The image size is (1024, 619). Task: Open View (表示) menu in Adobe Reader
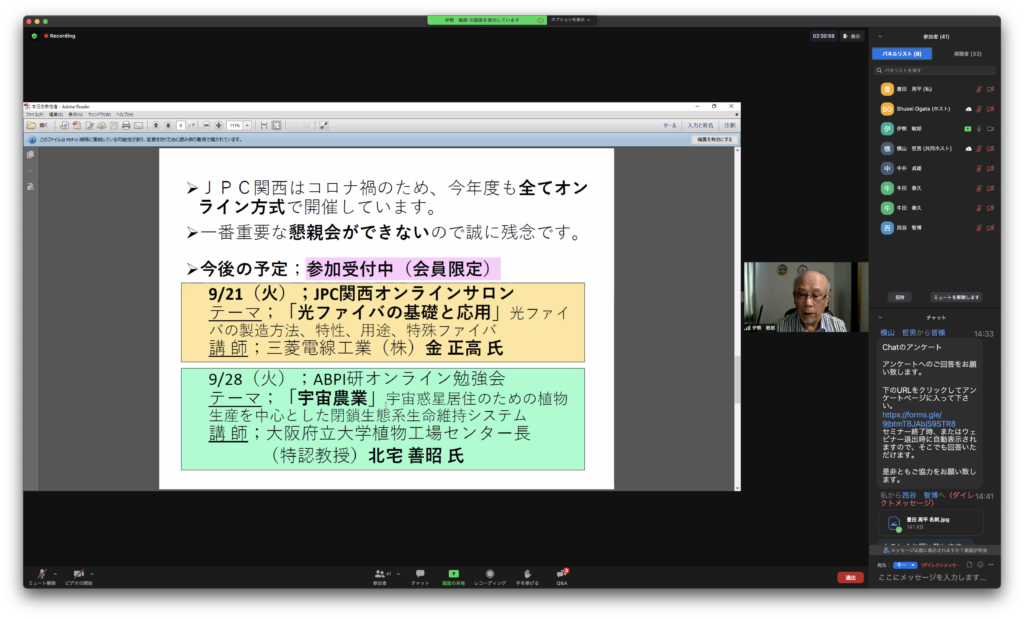pyautogui.click(x=76, y=114)
